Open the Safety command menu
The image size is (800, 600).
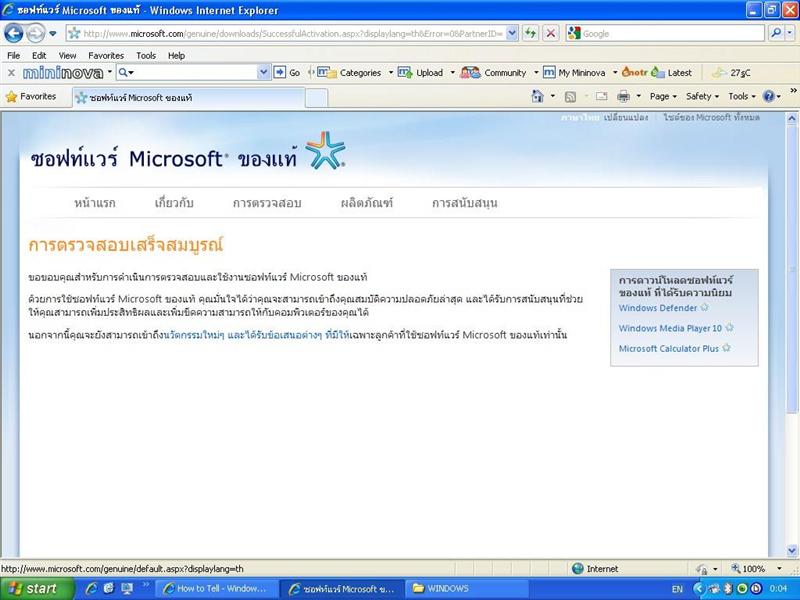point(702,96)
